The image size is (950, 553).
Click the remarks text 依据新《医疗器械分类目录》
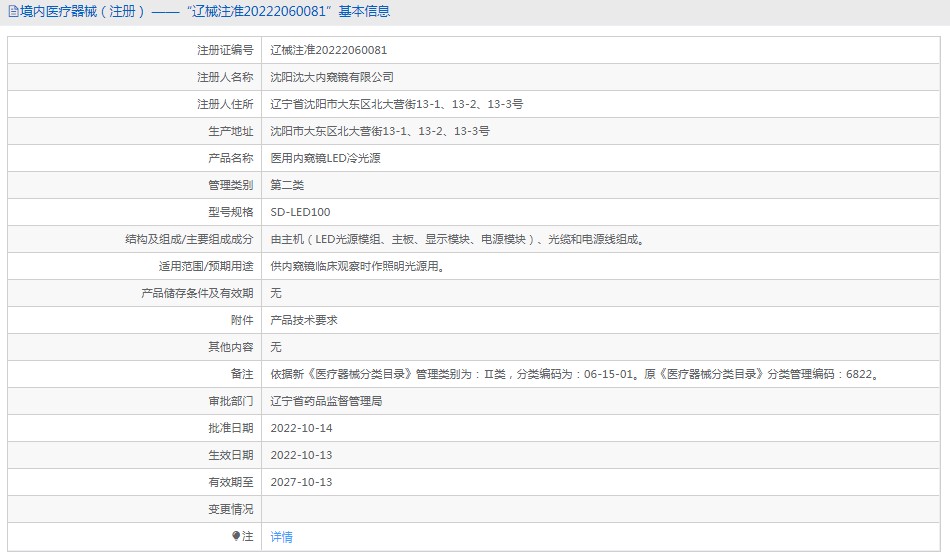tap(574, 374)
